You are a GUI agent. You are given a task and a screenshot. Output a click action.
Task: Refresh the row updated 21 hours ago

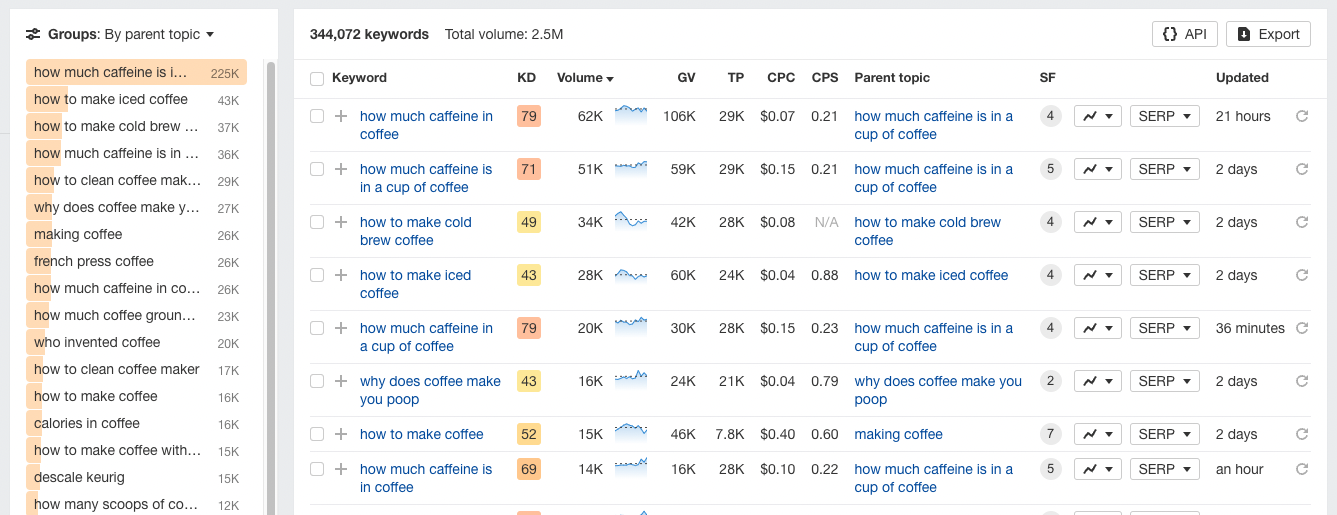tap(1302, 116)
